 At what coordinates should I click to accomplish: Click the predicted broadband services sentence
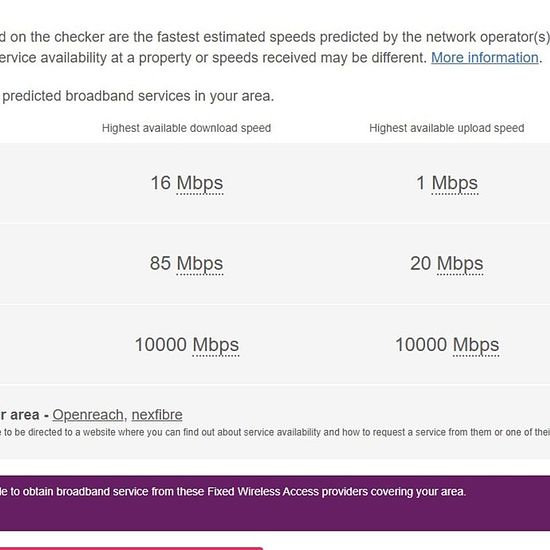pyautogui.click(x=137, y=96)
